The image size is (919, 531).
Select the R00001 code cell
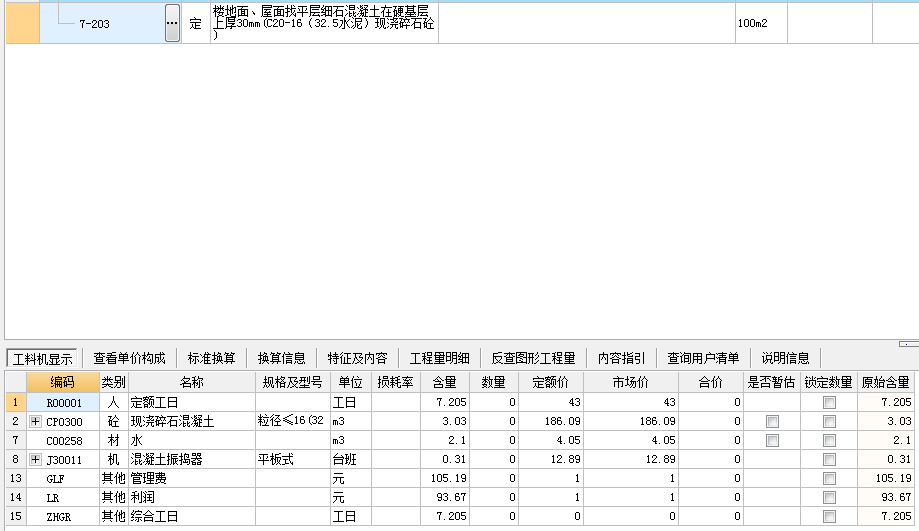[63, 403]
